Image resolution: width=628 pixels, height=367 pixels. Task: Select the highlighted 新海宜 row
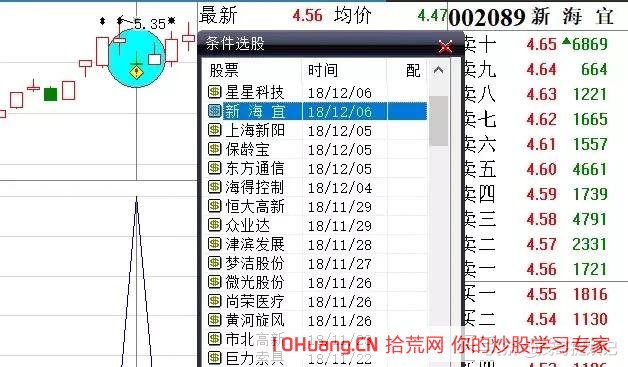pos(318,111)
